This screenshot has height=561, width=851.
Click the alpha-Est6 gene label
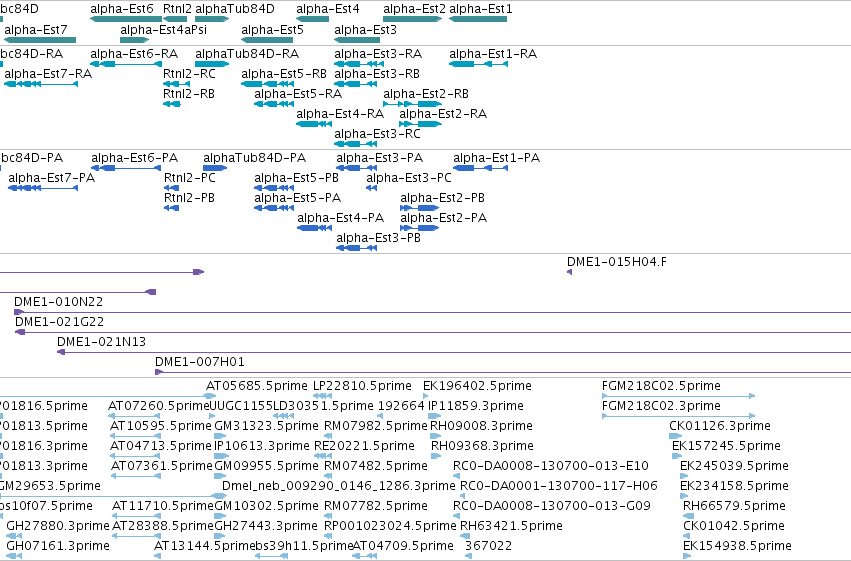tap(122, 9)
